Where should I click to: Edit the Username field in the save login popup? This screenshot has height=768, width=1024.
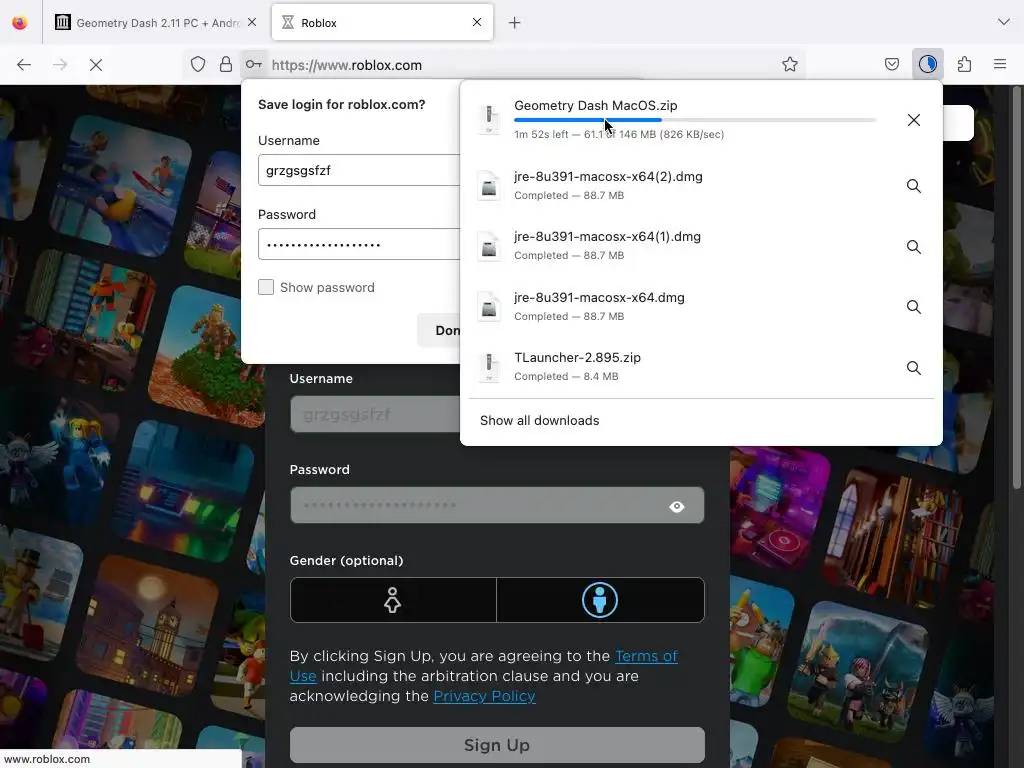[x=359, y=170]
